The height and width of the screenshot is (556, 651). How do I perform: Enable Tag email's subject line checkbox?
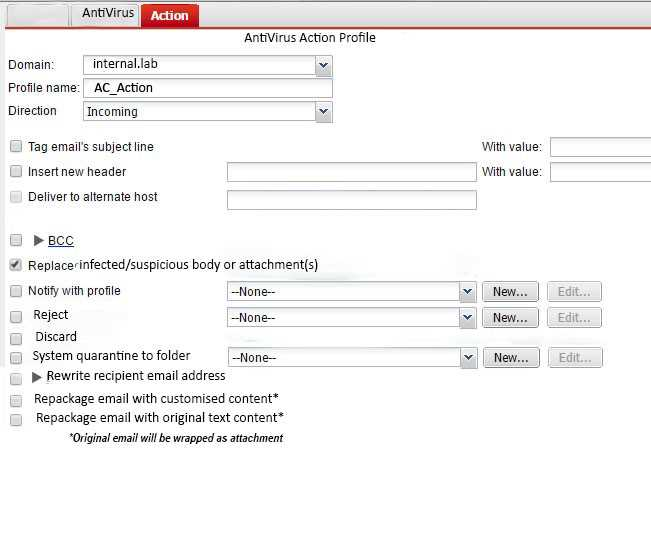[16, 147]
